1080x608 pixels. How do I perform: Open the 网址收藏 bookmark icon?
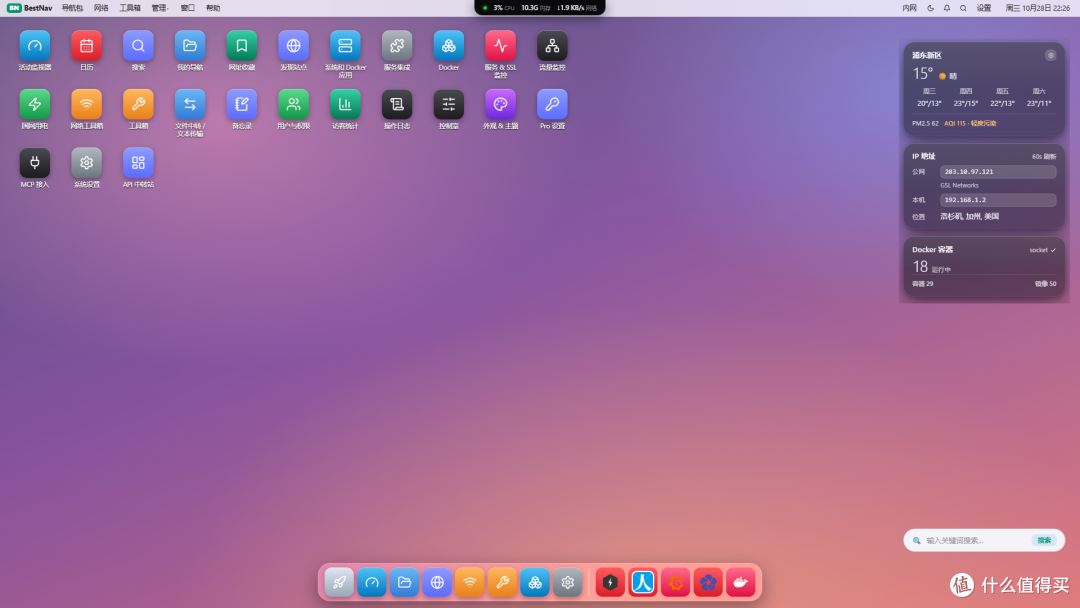242,46
